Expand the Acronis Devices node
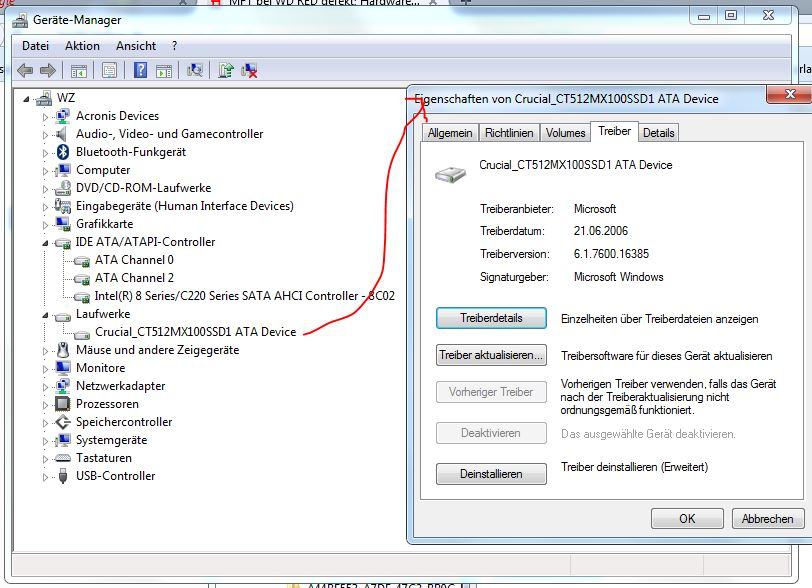812x588 pixels. pos(45,117)
